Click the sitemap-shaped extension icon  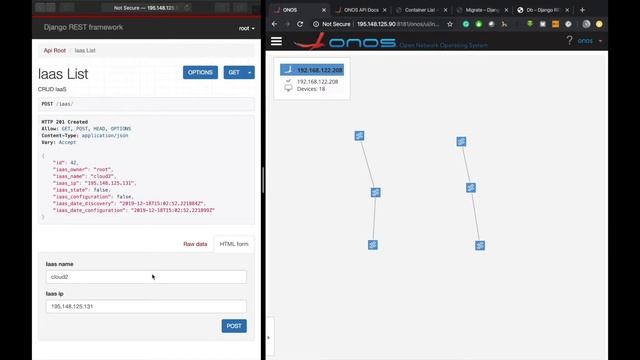[x=504, y=24]
